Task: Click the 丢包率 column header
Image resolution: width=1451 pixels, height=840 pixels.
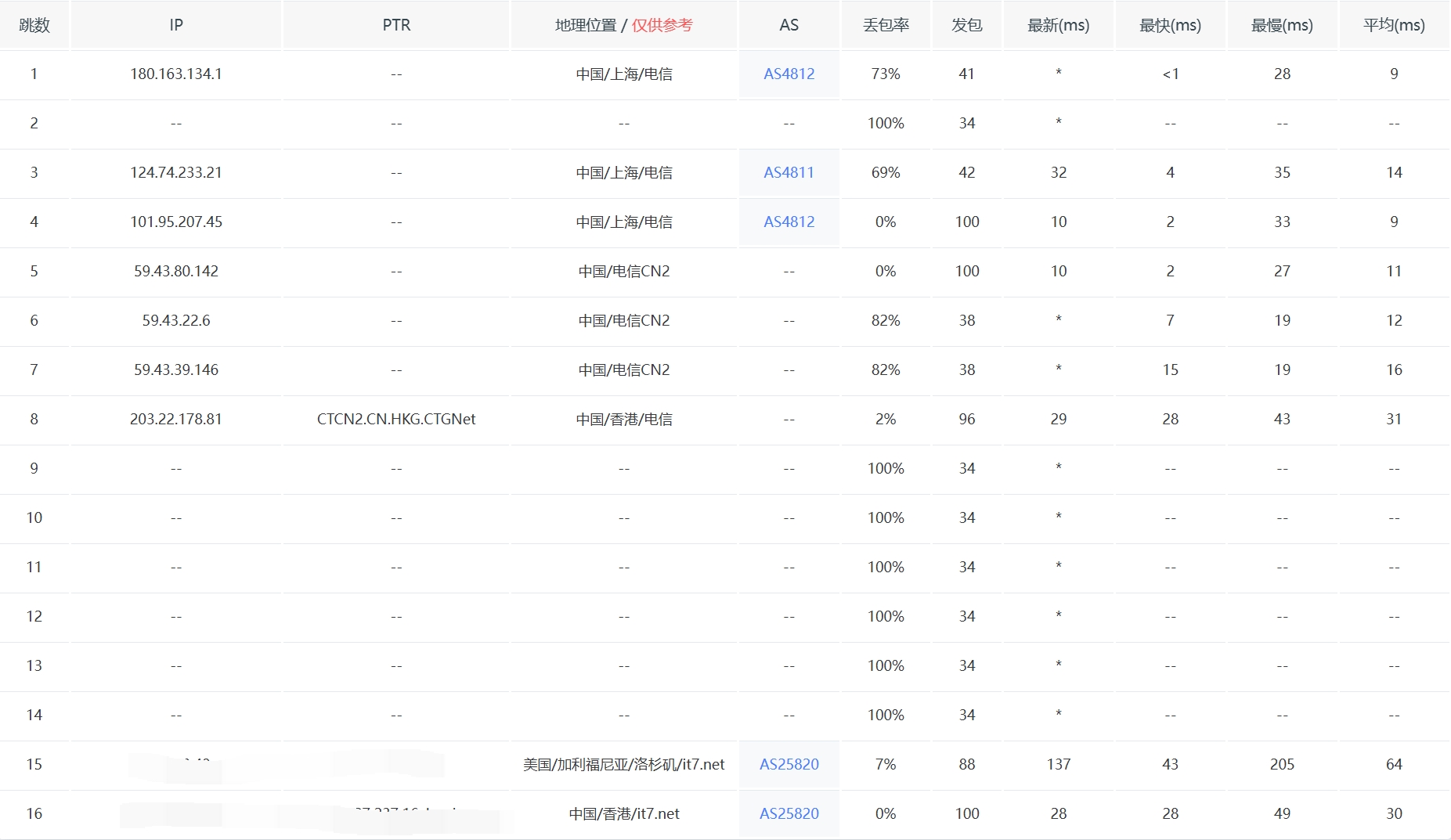Action: click(x=886, y=25)
